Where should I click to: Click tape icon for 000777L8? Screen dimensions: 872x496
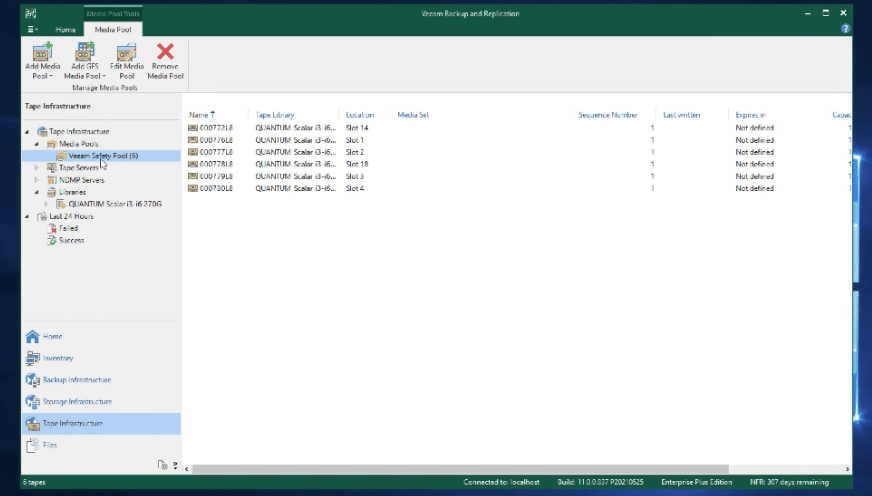(x=193, y=152)
